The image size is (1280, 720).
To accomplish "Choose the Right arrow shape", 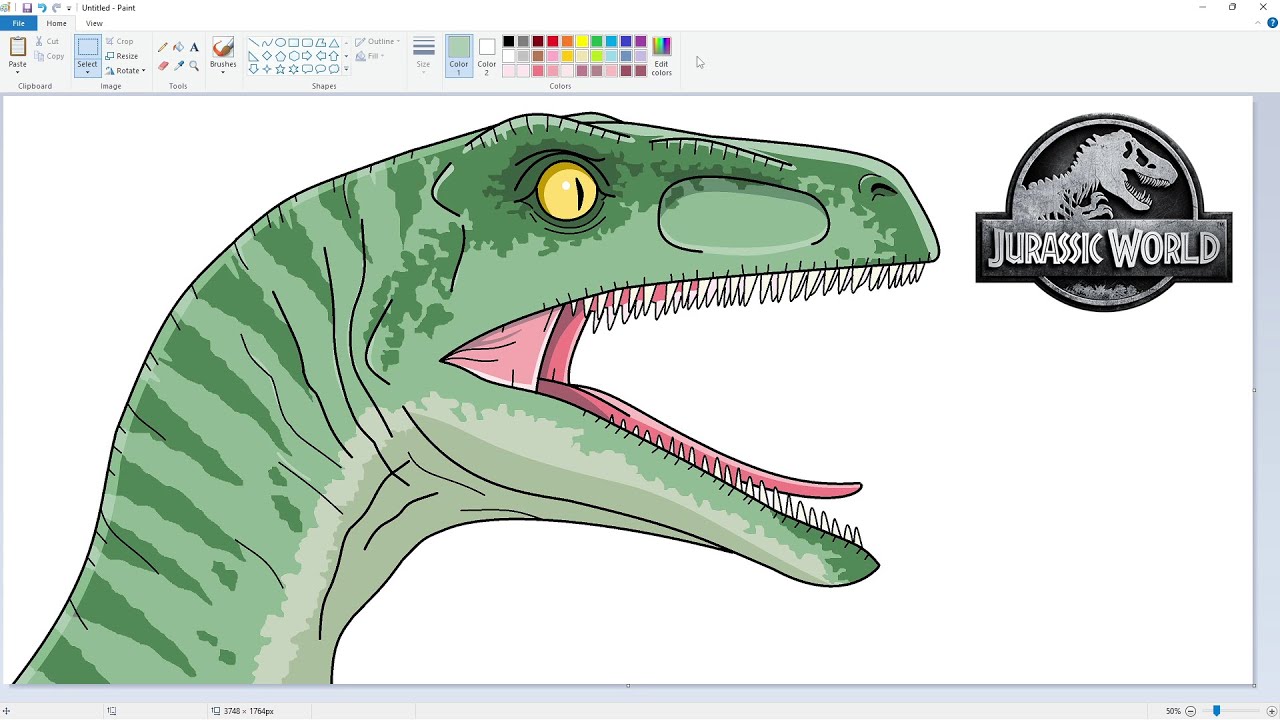I will [x=307, y=56].
